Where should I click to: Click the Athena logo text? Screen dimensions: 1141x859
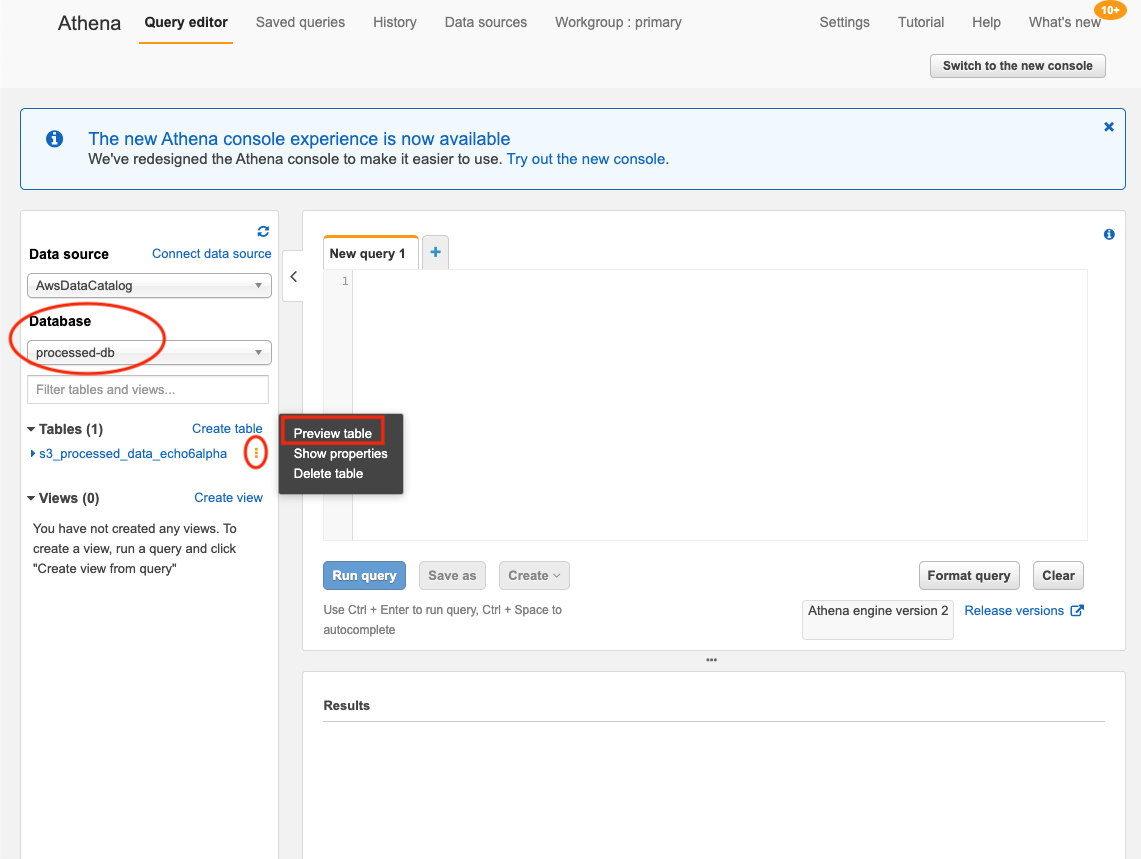(89, 23)
